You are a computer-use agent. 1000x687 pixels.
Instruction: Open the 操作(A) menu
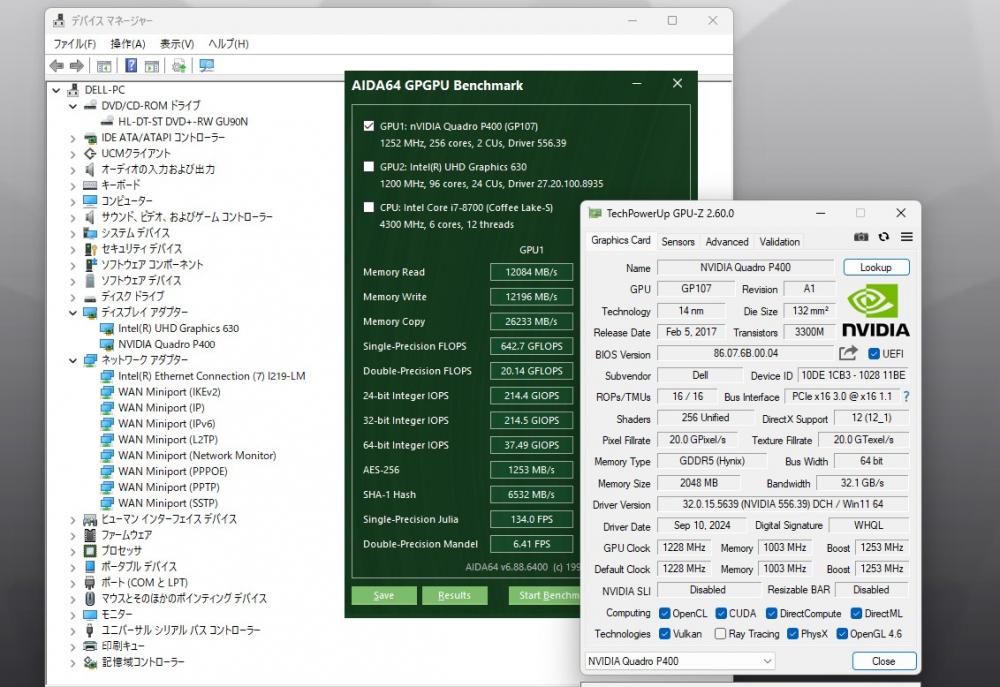click(128, 44)
